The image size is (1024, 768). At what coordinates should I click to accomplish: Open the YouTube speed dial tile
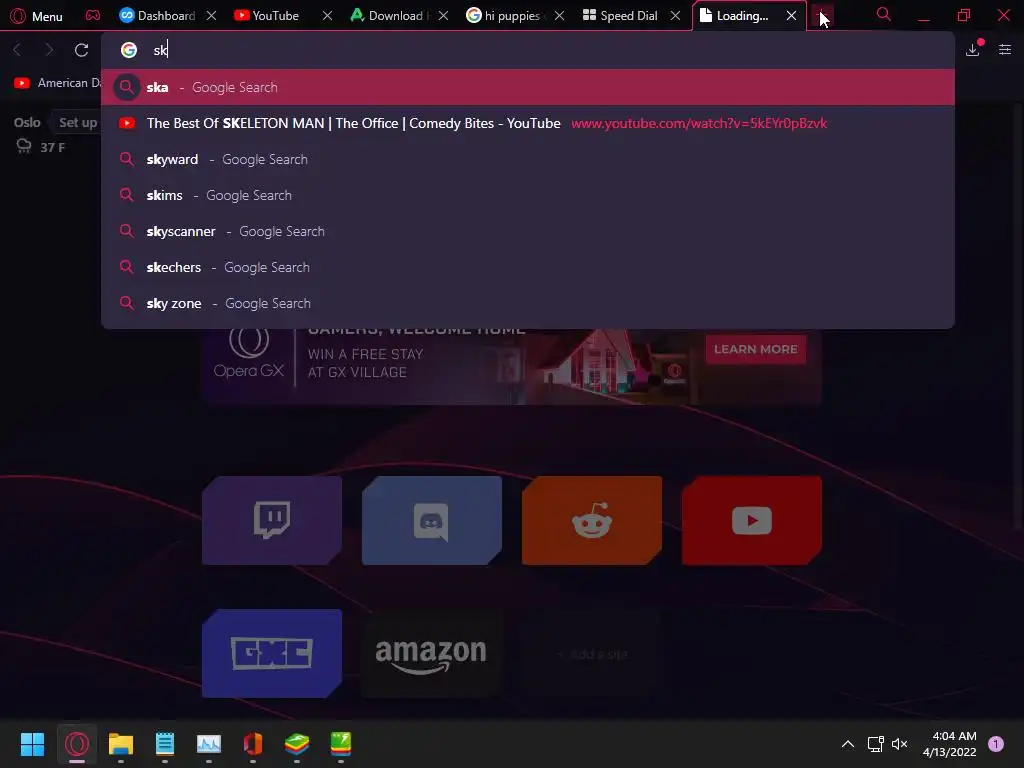tap(752, 520)
